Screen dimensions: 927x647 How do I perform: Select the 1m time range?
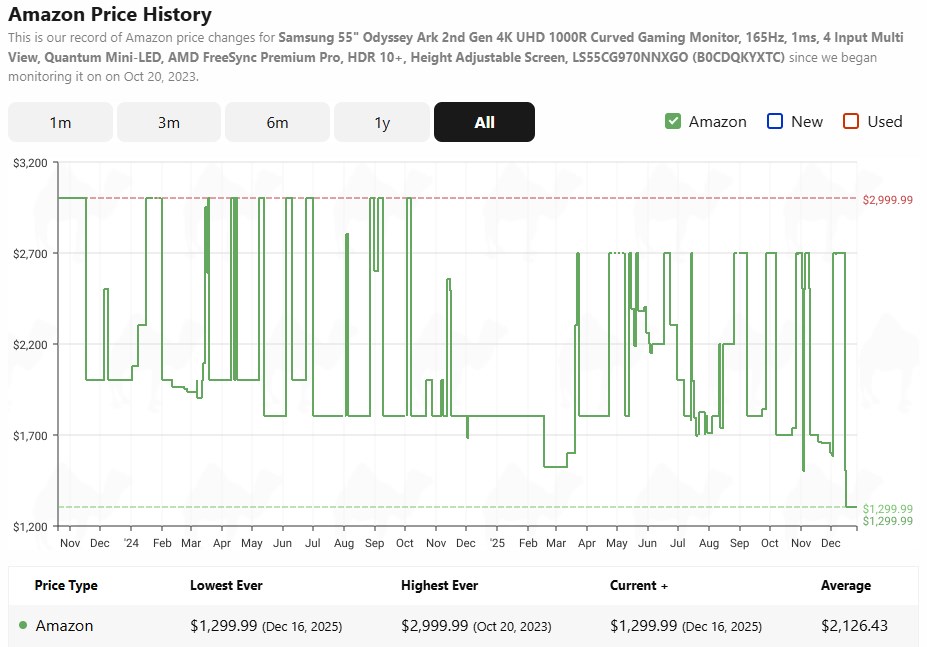click(x=60, y=122)
